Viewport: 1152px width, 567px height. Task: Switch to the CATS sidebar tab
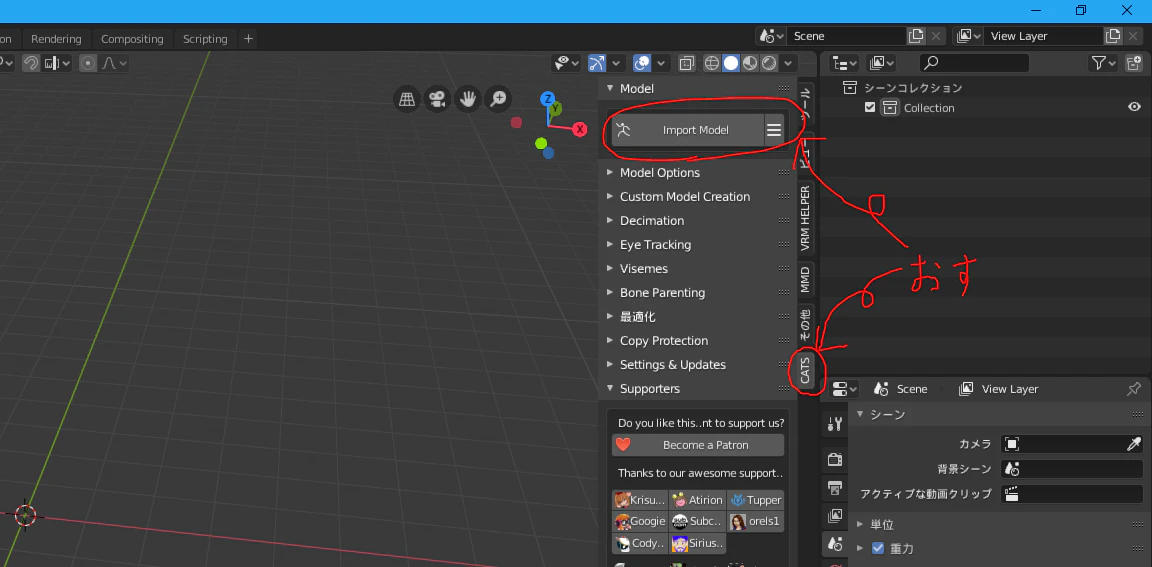[x=806, y=370]
